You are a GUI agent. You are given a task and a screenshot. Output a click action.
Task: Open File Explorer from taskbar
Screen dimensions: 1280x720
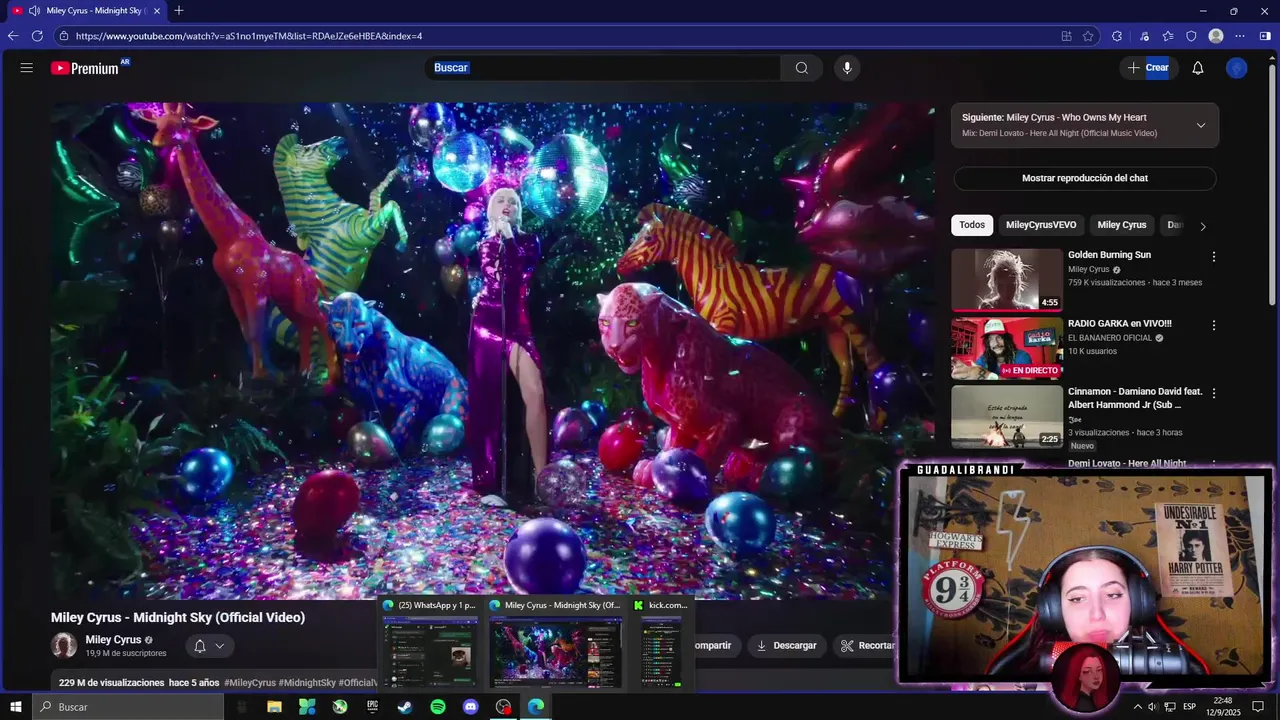[x=274, y=707]
